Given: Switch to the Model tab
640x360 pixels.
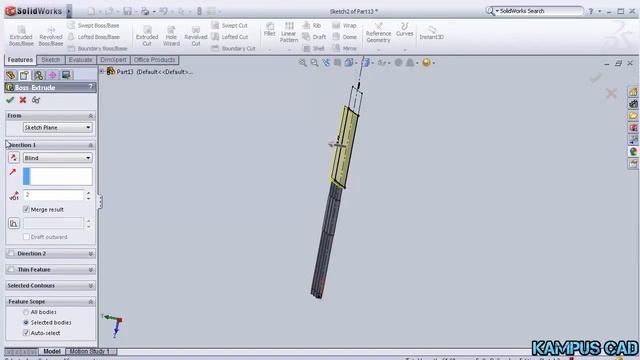Looking at the screenshot, I should pos(52,351).
